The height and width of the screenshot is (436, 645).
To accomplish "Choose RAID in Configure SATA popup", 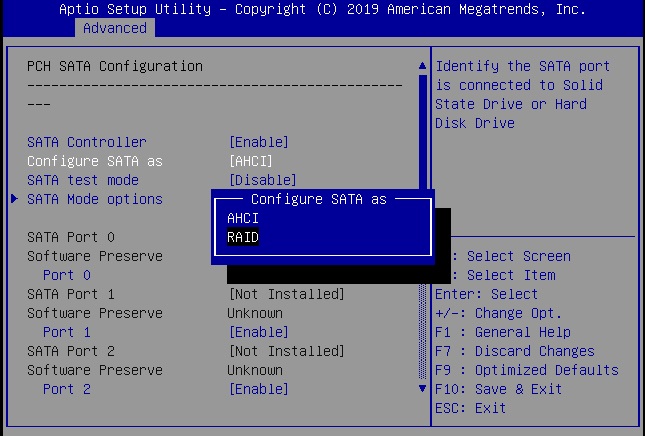I will pyautogui.click(x=243, y=237).
